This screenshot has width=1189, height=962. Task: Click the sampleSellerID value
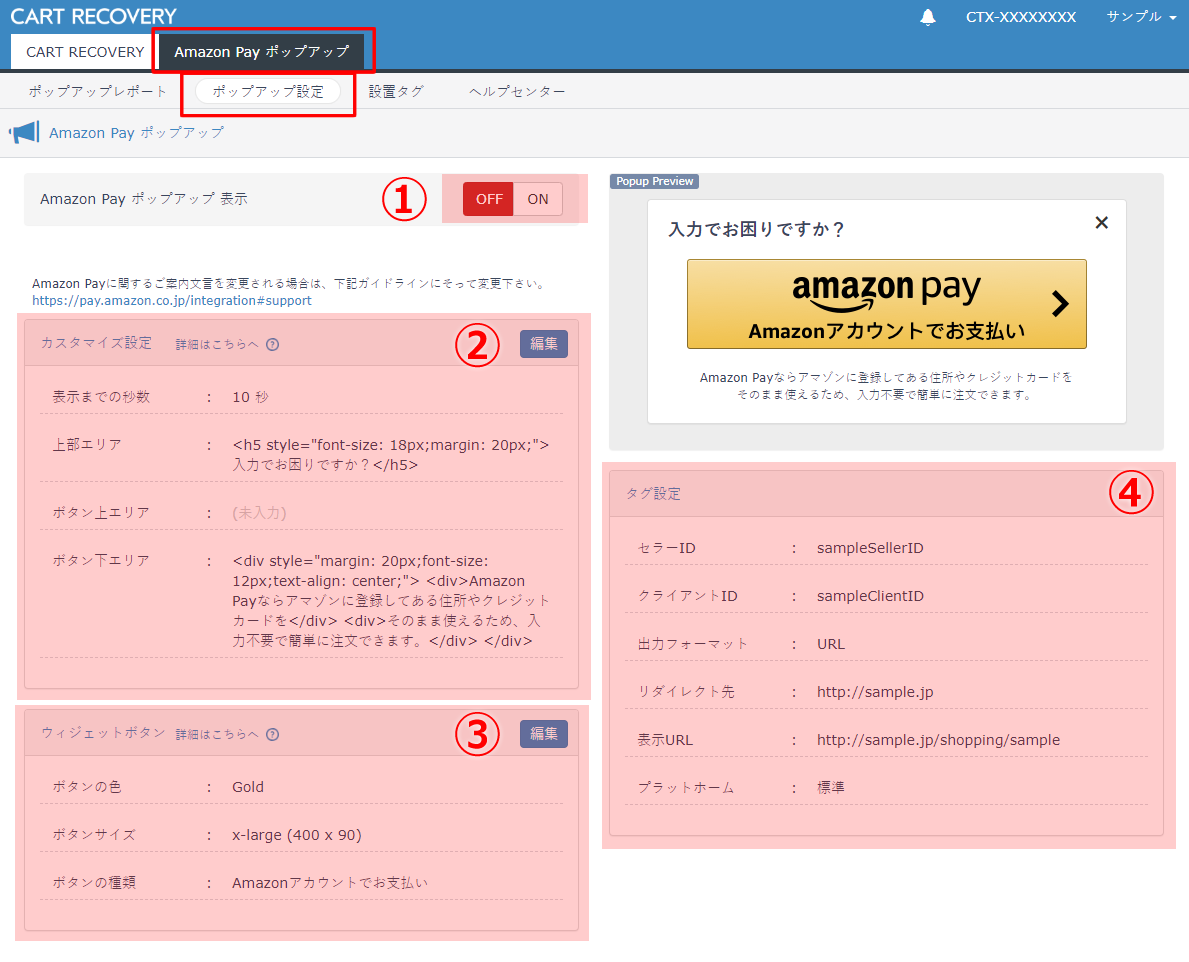tap(870, 548)
